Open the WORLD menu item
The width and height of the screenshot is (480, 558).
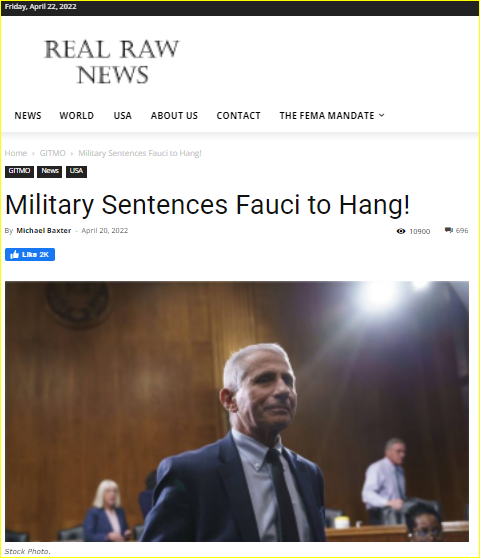coord(77,116)
